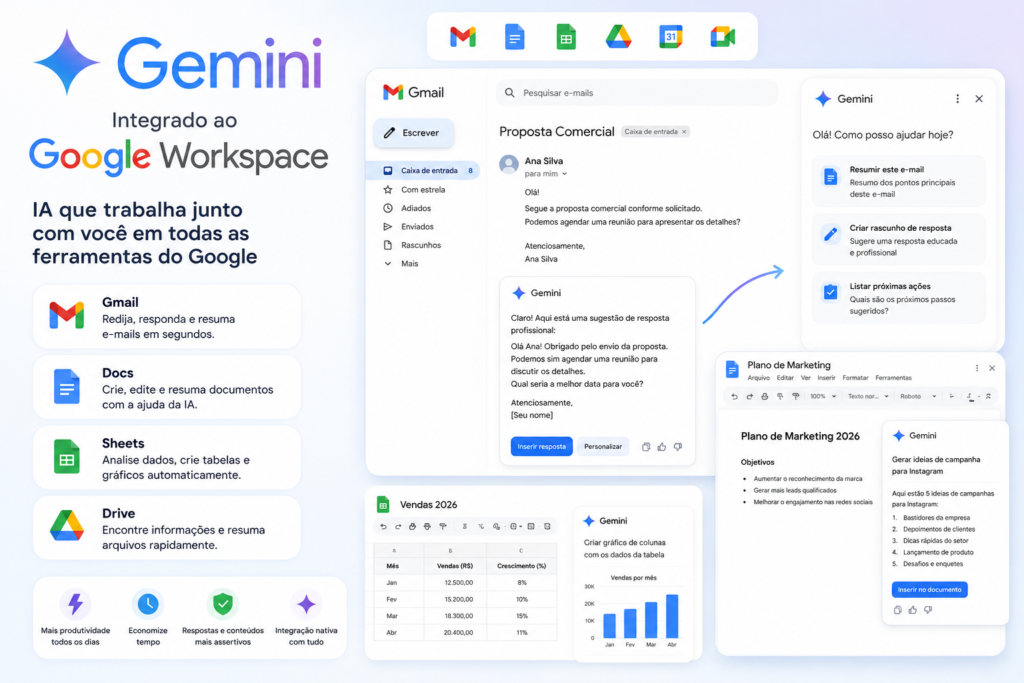This screenshot has height=683, width=1024.
Task: Click the redo icon in the Vendas 2026 toolbar
Action: (398, 526)
